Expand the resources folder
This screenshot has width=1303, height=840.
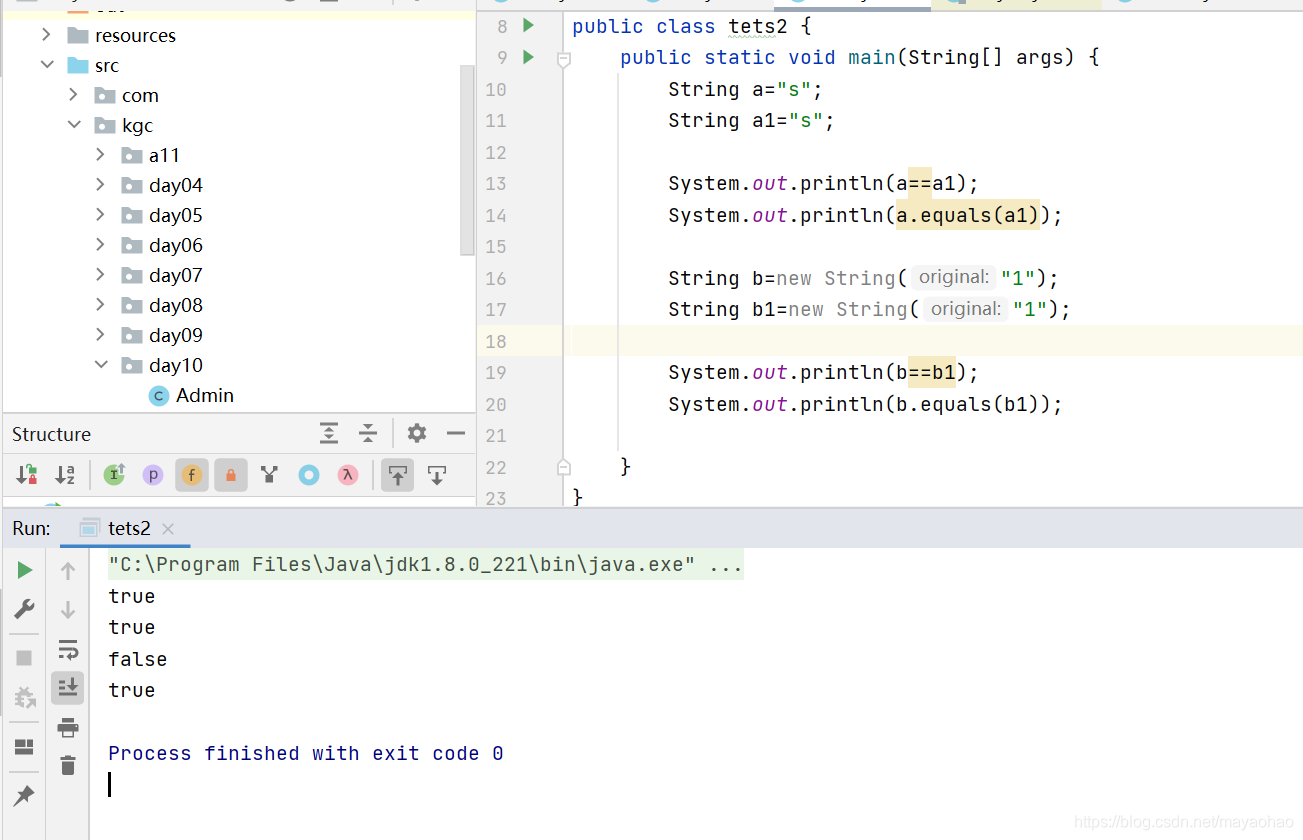(46, 34)
